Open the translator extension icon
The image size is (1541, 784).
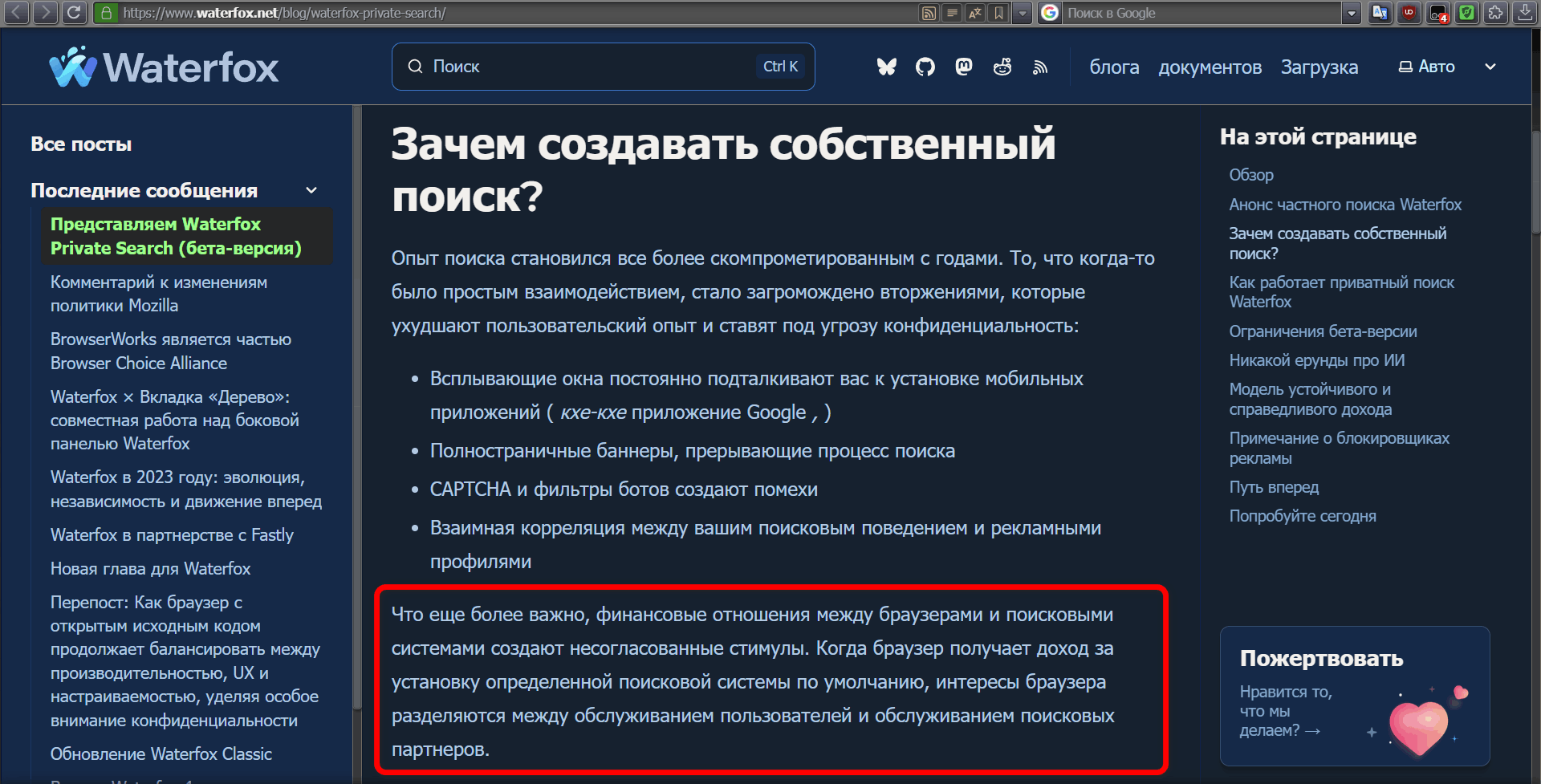pos(1380,13)
